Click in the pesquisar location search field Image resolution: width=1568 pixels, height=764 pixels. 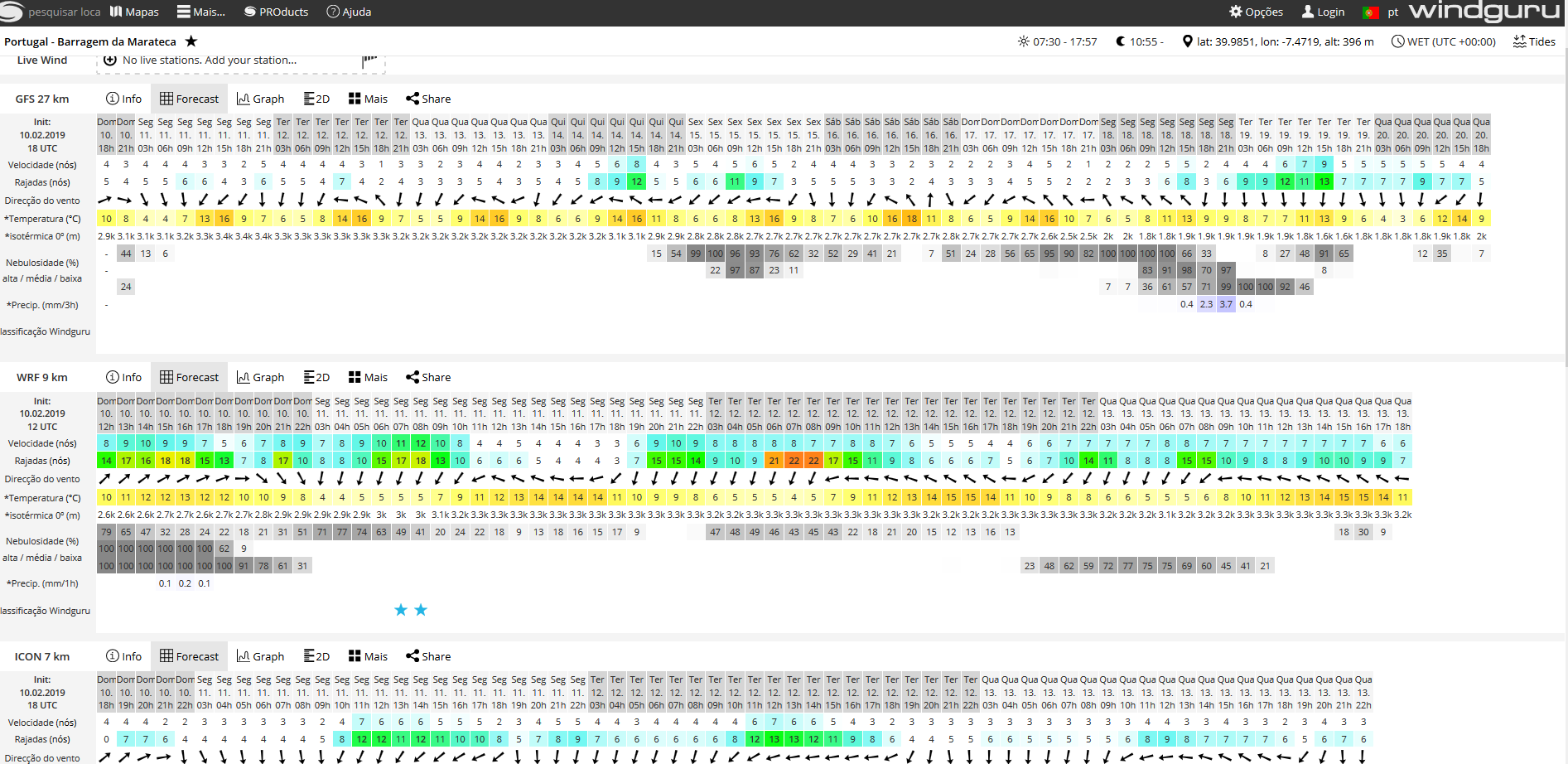point(64,12)
